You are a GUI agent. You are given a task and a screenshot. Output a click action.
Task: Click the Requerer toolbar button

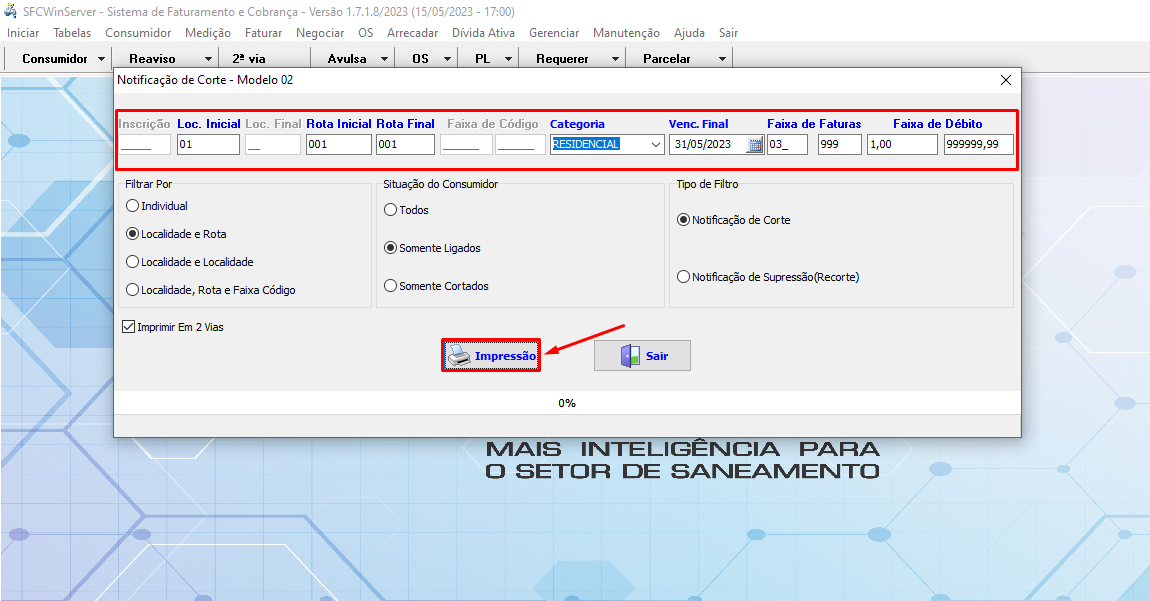click(x=562, y=59)
